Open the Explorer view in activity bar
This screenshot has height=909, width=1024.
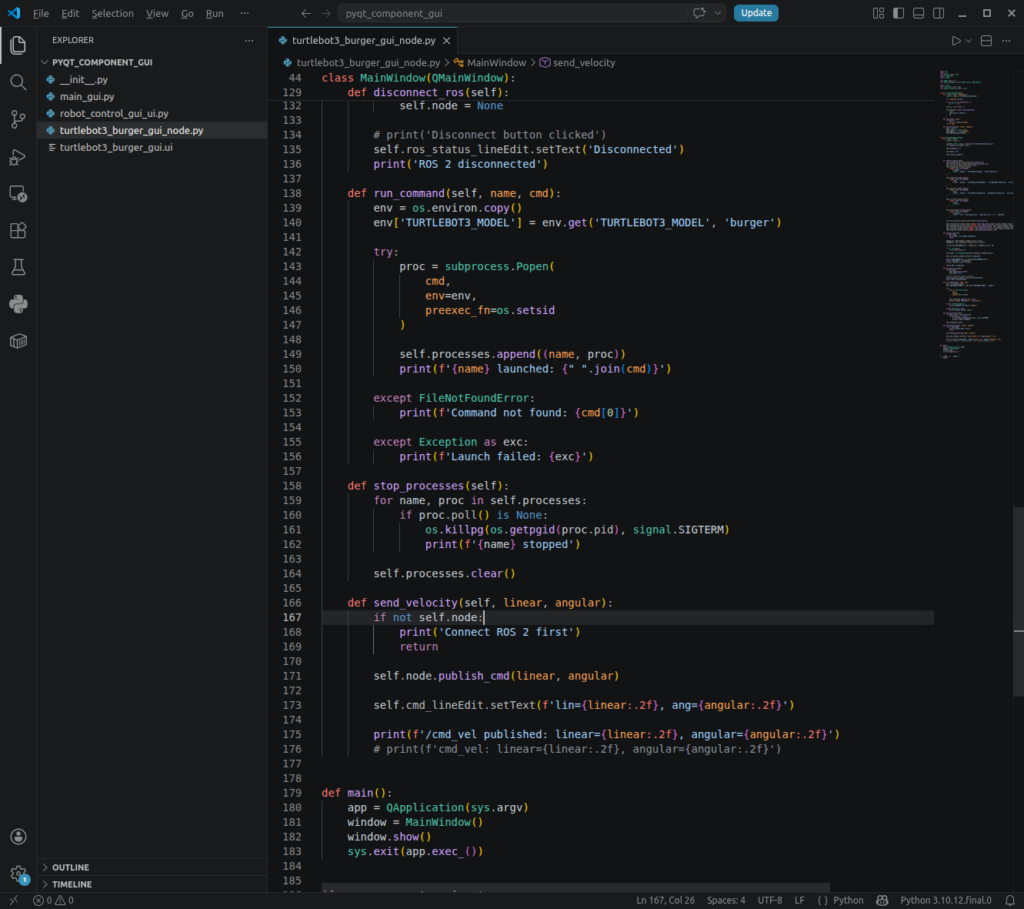point(18,45)
